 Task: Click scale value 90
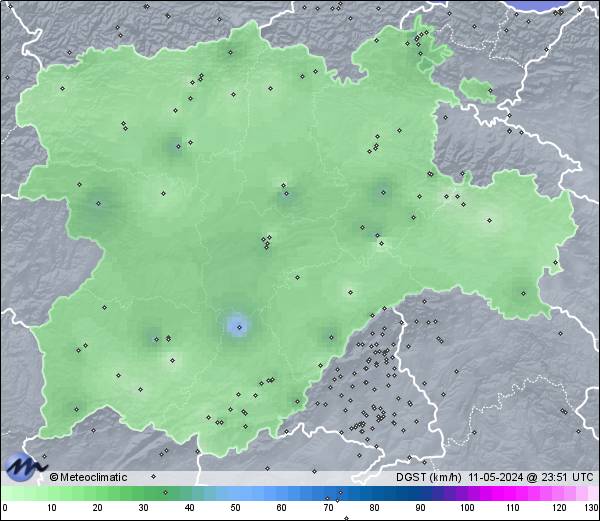point(420,508)
